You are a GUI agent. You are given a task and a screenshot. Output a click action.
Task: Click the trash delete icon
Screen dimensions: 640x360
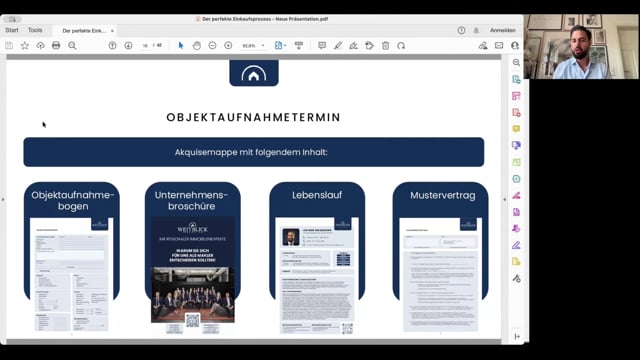385,46
